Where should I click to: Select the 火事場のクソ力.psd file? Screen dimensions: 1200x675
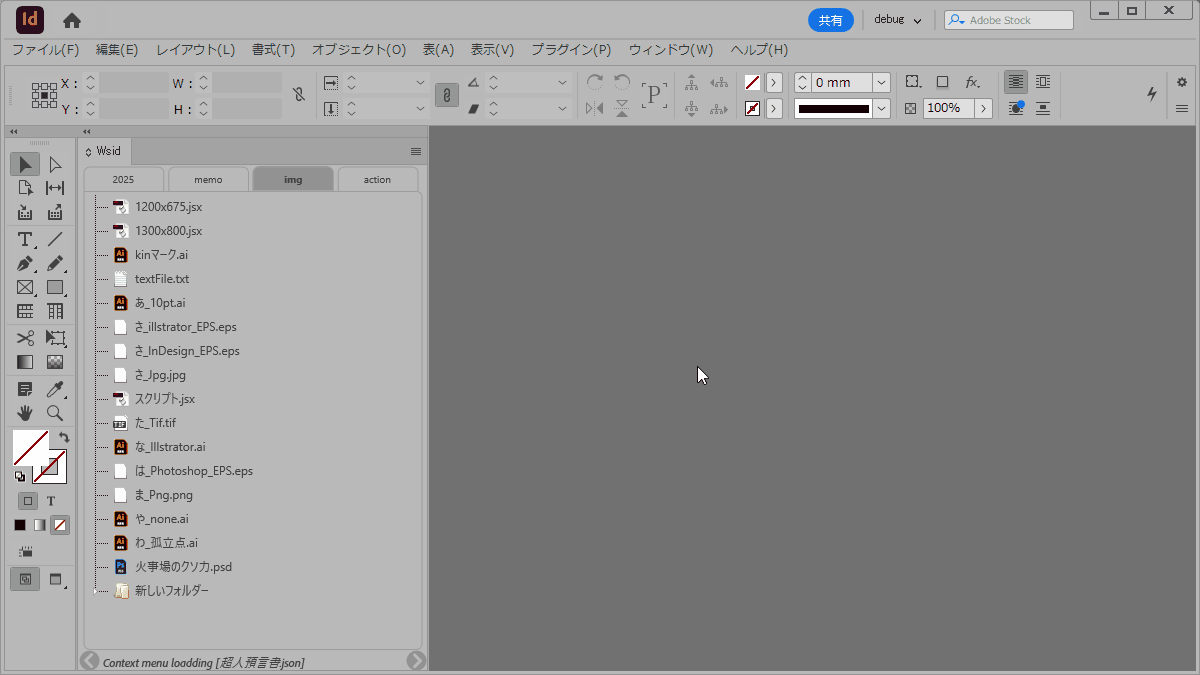coord(183,567)
